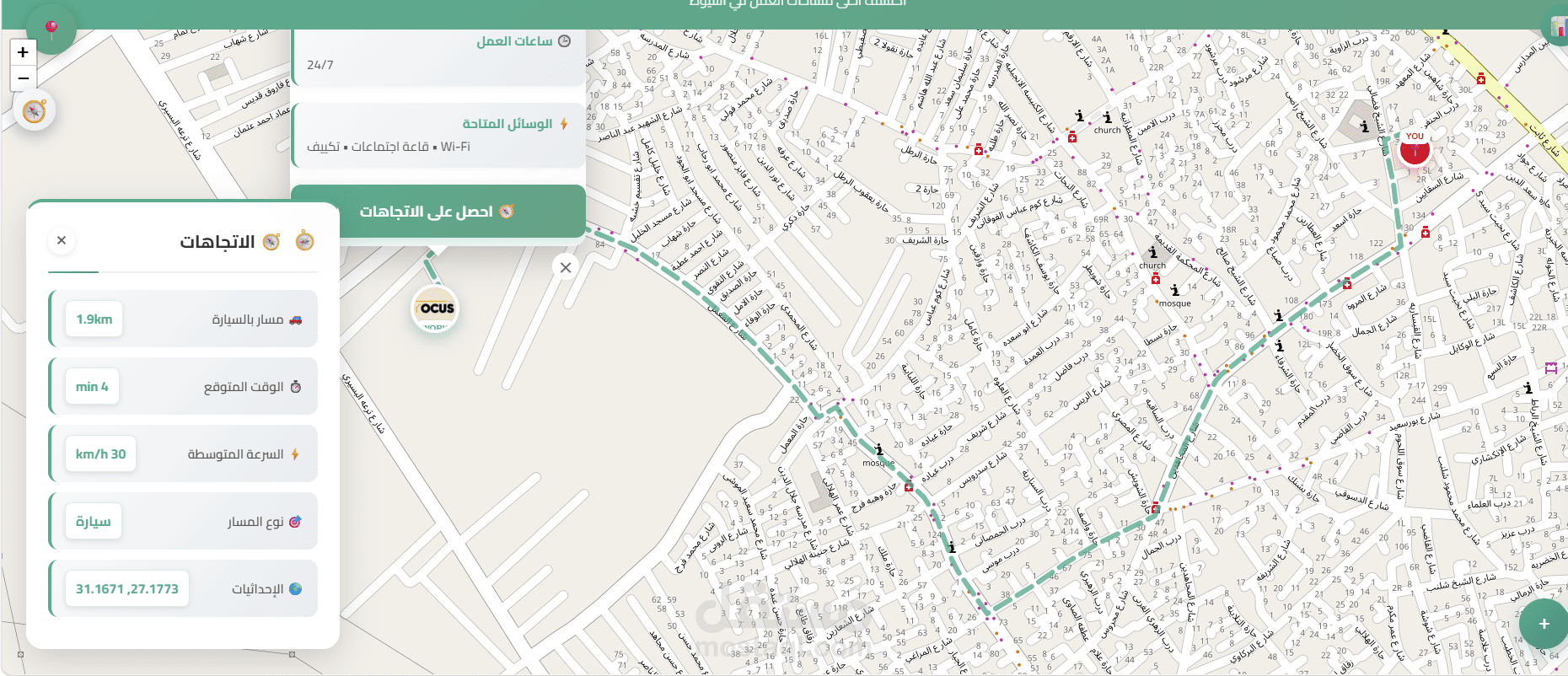
Task: Click the red YOU location marker
Action: click(1415, 149)
